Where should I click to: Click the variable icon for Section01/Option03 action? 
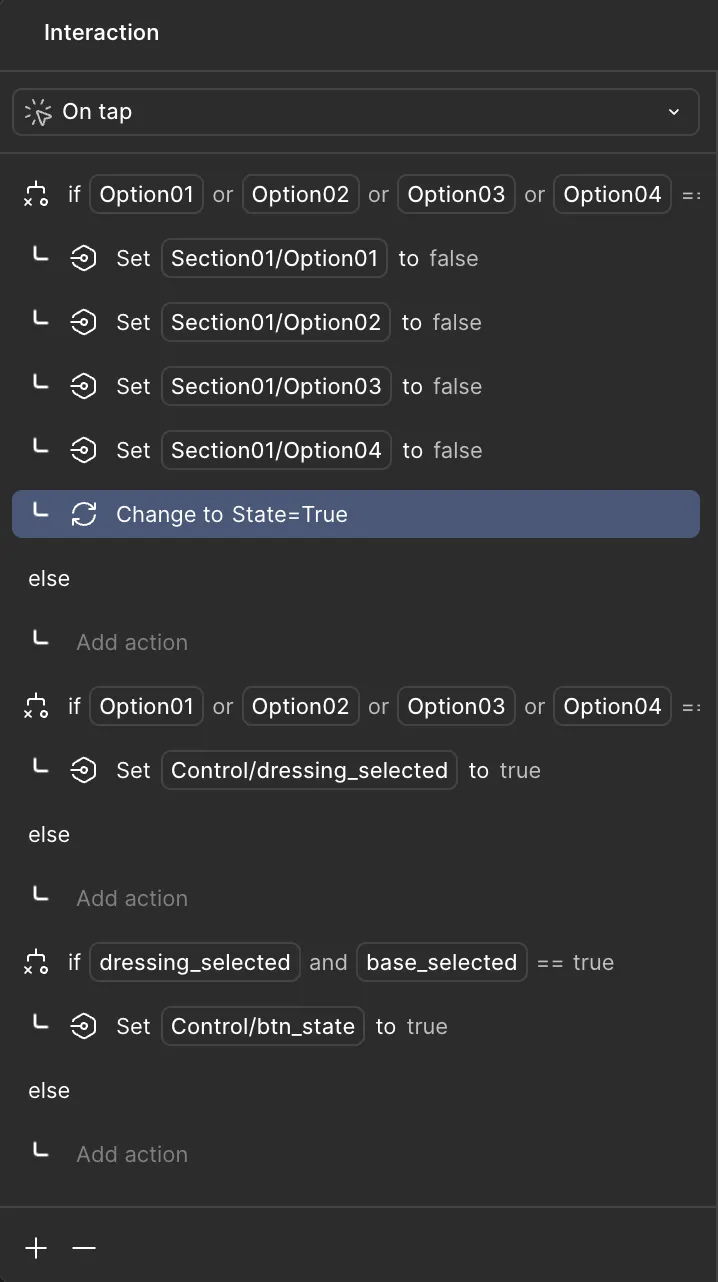pyautogui.click(x=84, y=387)
